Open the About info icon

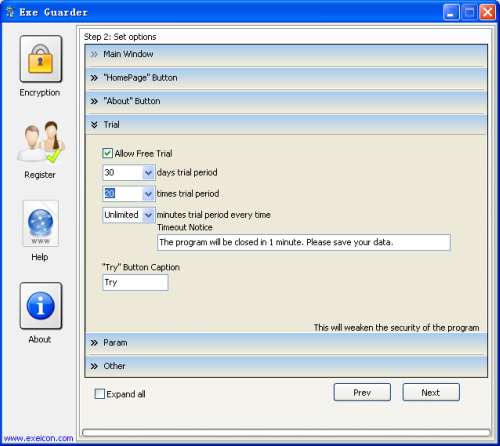(41, 306)
